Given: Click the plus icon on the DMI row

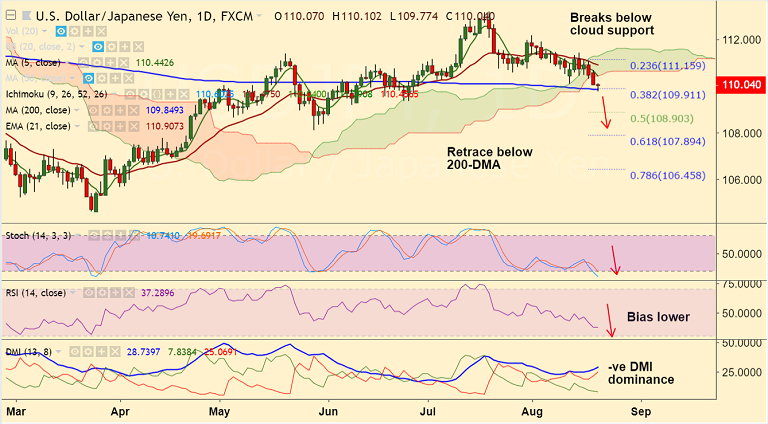Looking at the screenshot, I should pyautogui.click(x=101, y=352).
